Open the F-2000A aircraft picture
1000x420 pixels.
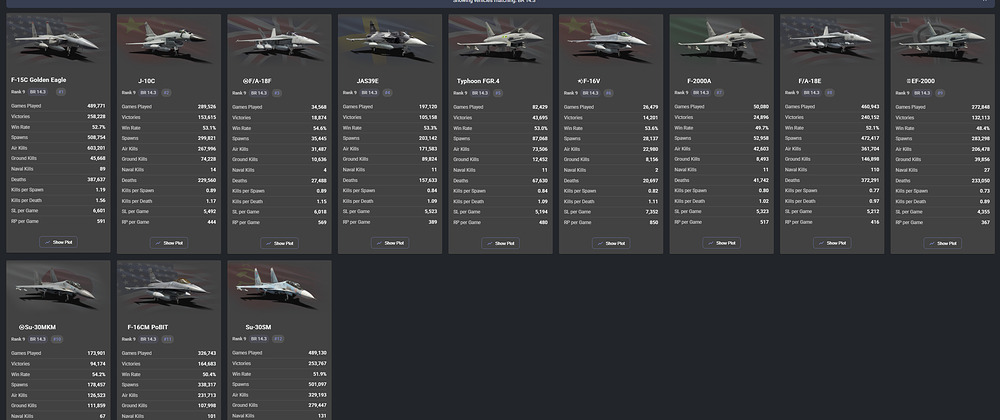coord(721,40)
